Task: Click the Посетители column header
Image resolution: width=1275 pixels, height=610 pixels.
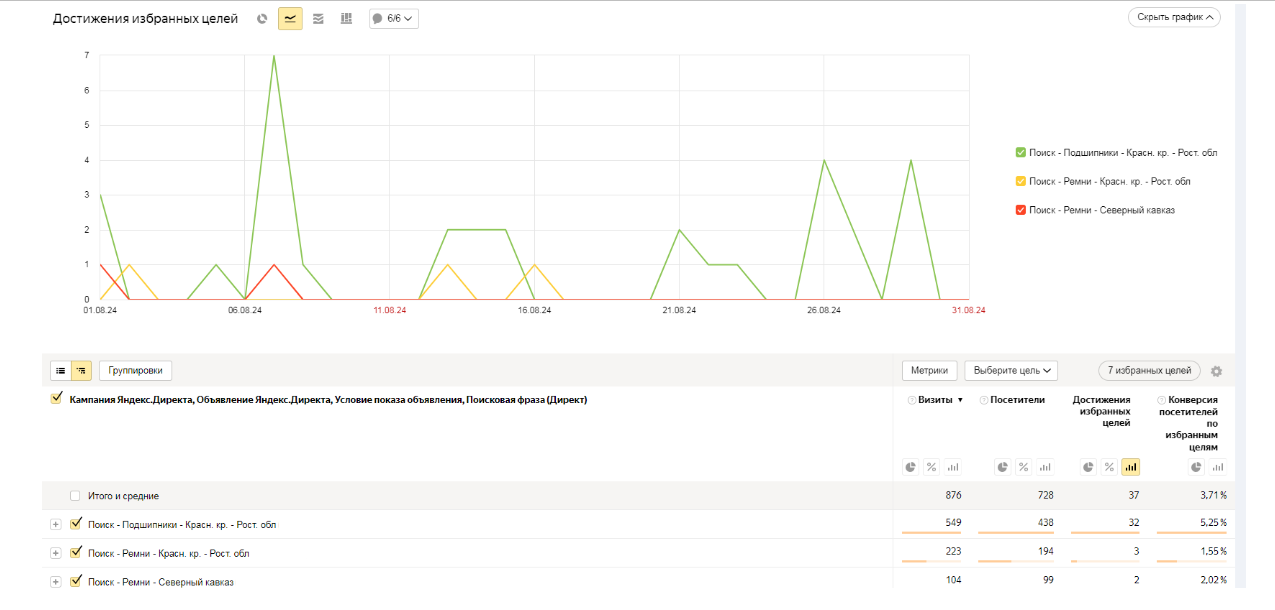Action: tap(1017, 400)
